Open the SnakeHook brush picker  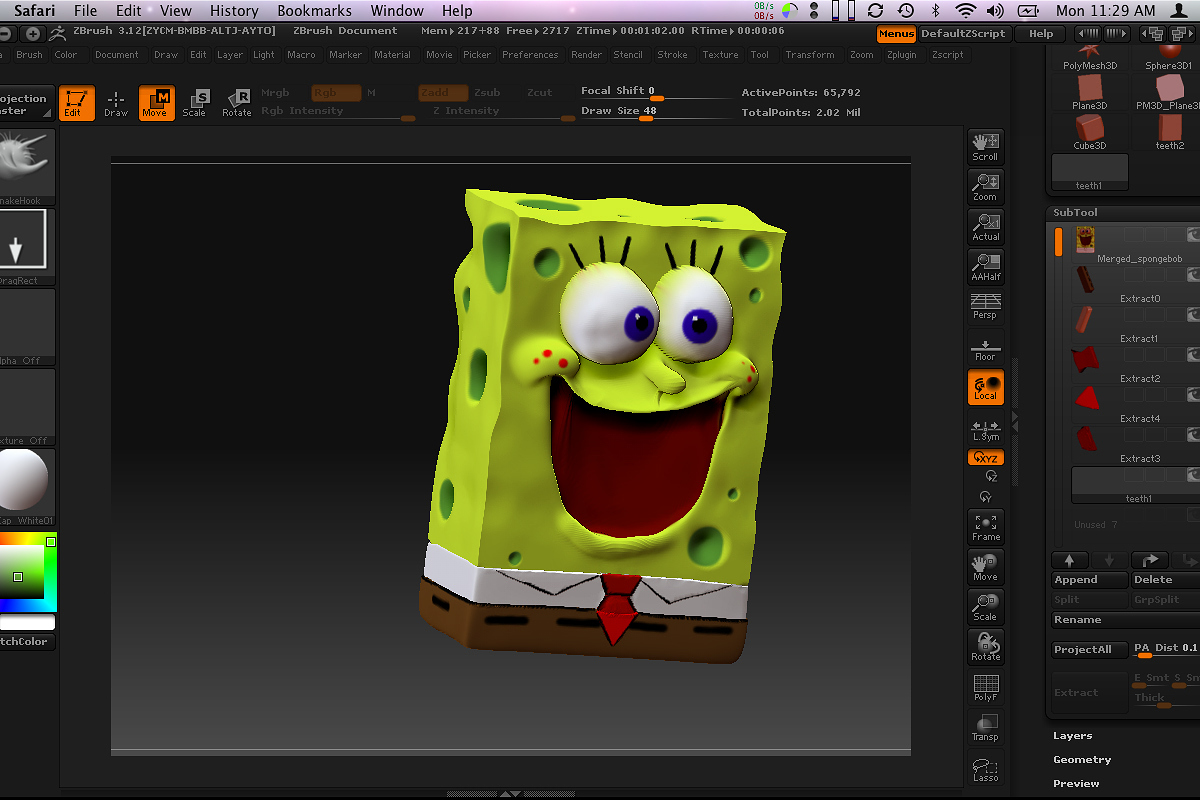tap(27, 167)
